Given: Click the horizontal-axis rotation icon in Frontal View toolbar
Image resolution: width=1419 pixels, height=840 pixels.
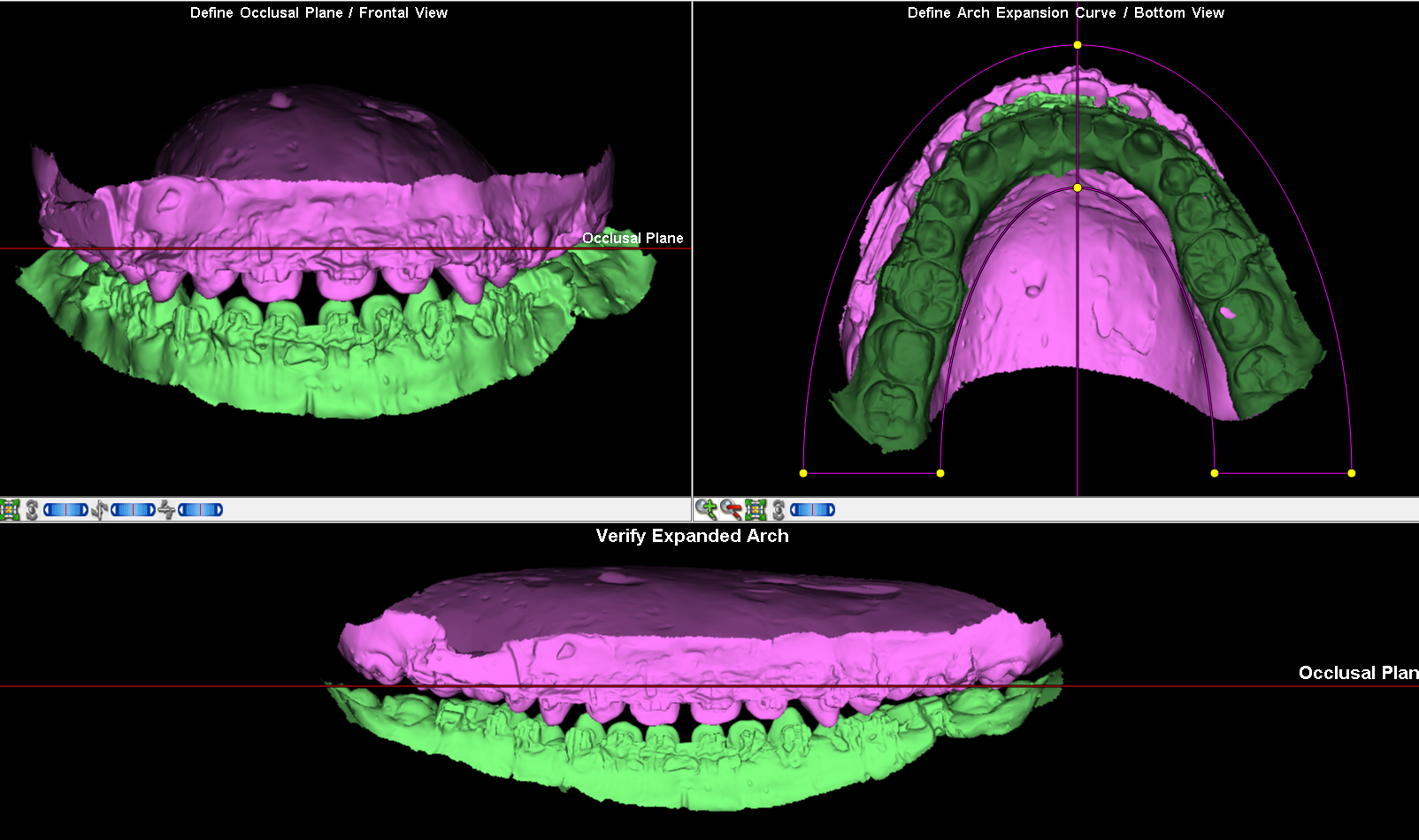Looking at the screenshot, I should click(x=166, y=509).
